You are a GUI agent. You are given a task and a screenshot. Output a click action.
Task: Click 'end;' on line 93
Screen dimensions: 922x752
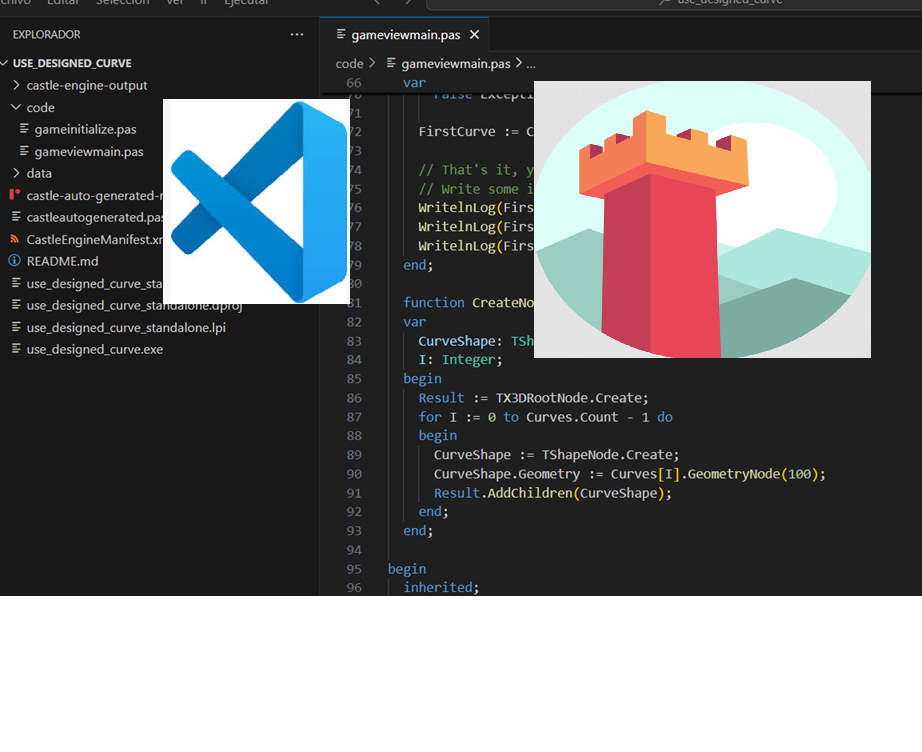click(418, 531)
